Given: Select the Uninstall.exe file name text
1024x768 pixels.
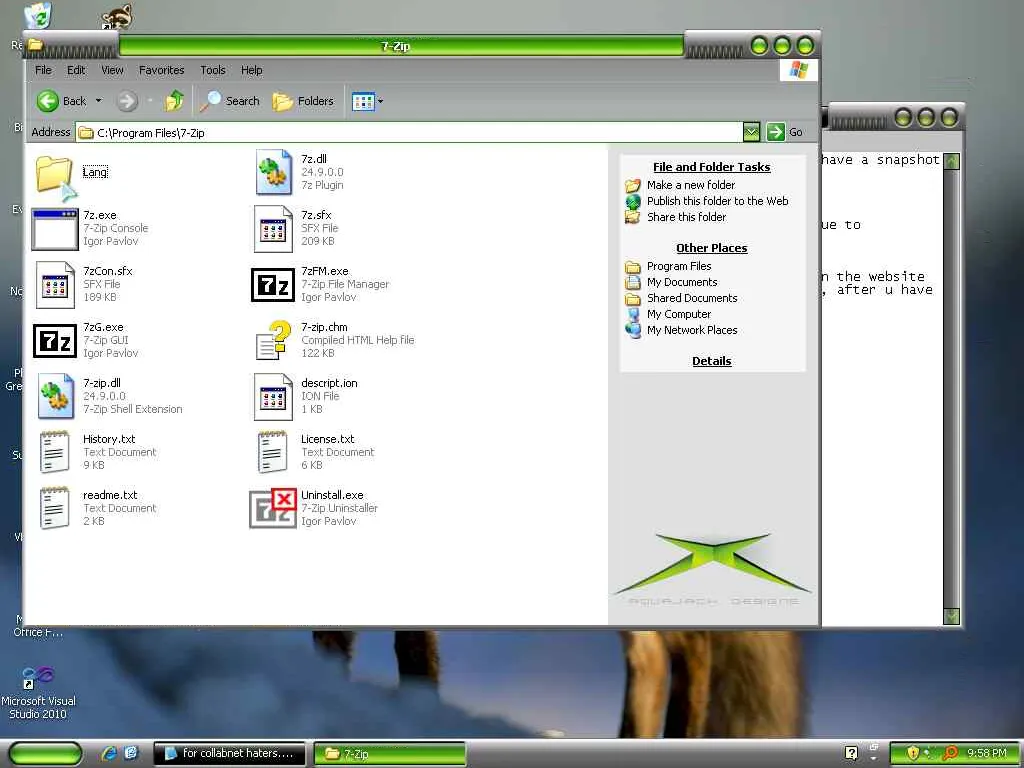Looking at the screenshot, I should (x=332, y=495).
